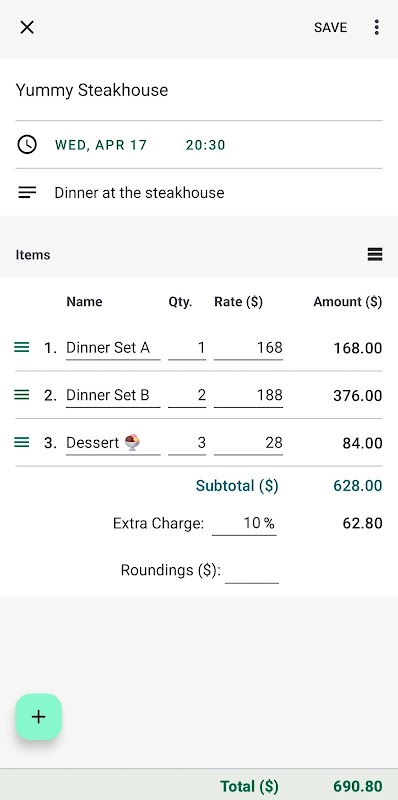This screenshot has width=398, height=800.
Task: Edit the Extra Charge 10 % field
Action: pyautogui.click(x=244, y=523)
